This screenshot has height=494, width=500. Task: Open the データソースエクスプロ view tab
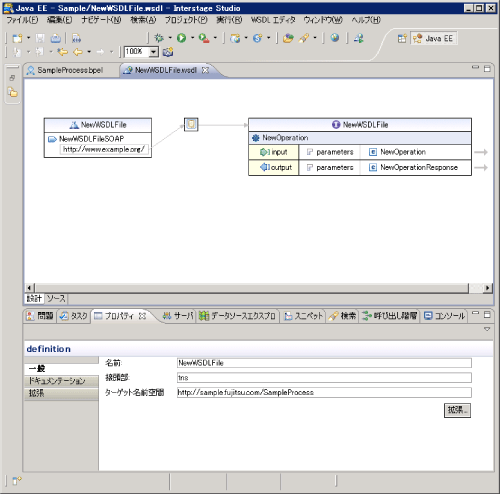coord(238,316)
